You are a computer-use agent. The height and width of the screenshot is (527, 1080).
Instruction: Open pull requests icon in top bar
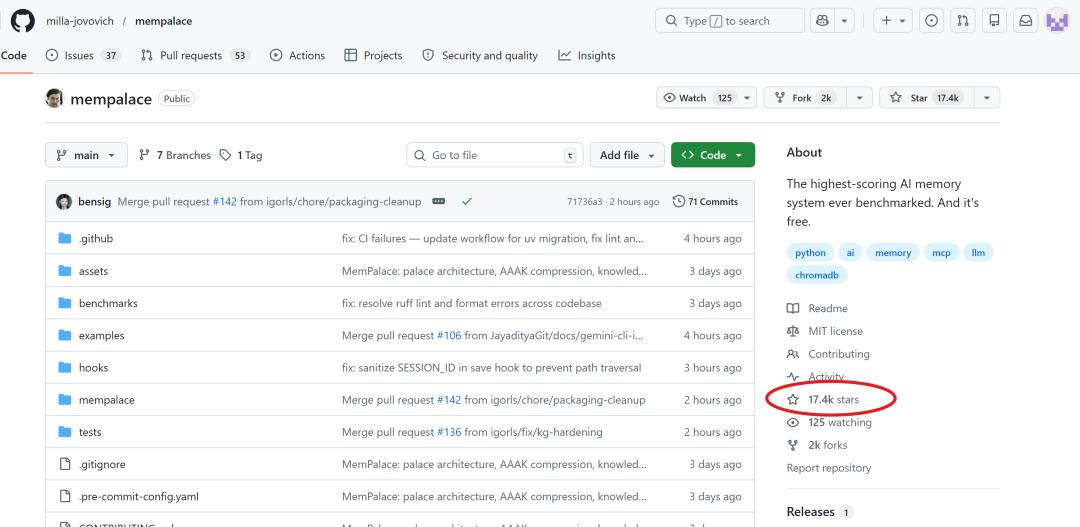click(963, 21)
